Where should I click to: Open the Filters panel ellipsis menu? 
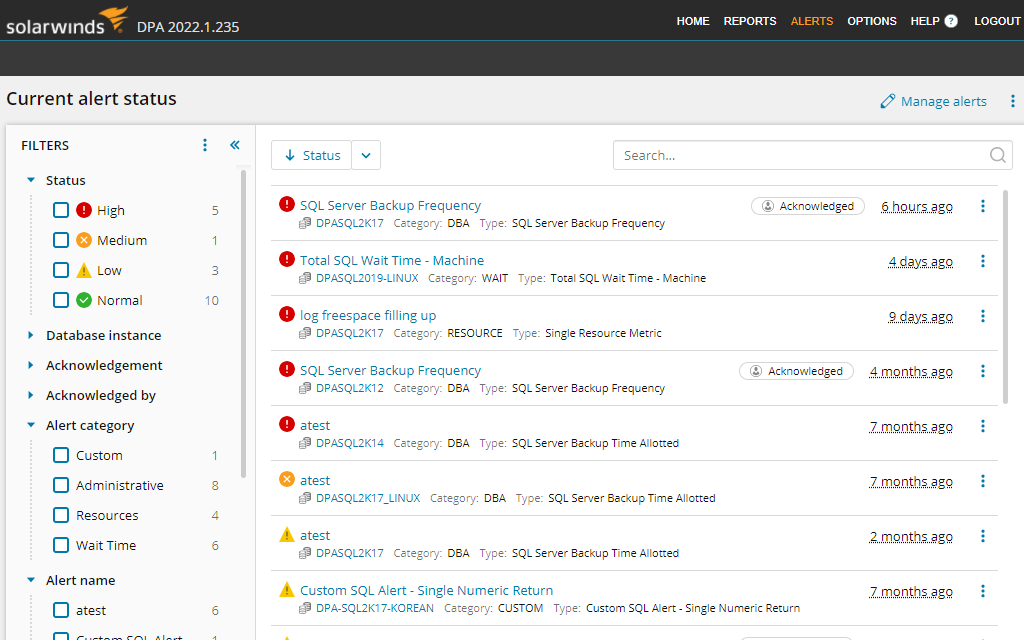205,145
